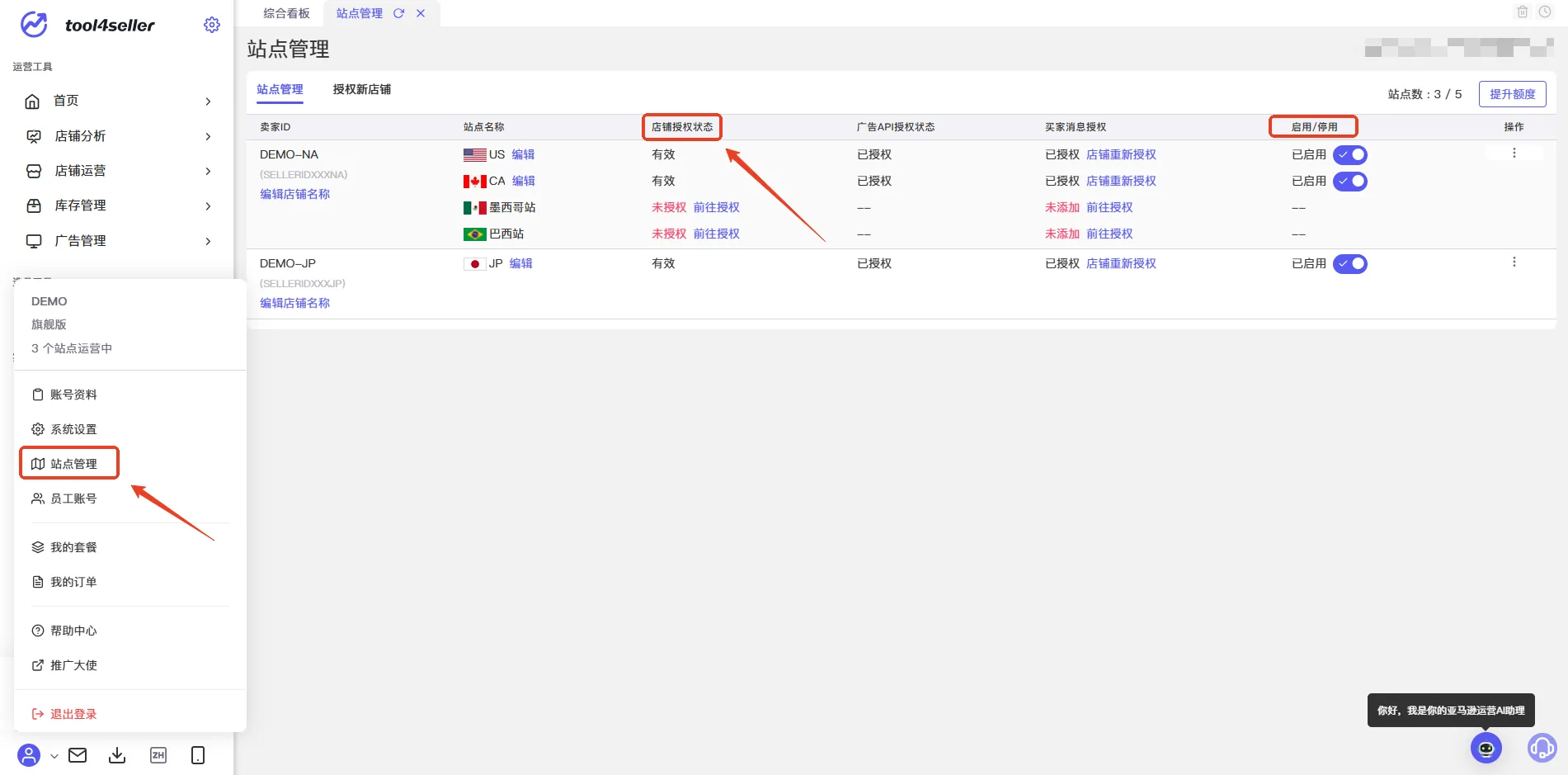Image resolution: width=1568 pixels, height=775 pixels.
Task: Toggle the CA site enable switch
Action: click(x=1350, y=181)
